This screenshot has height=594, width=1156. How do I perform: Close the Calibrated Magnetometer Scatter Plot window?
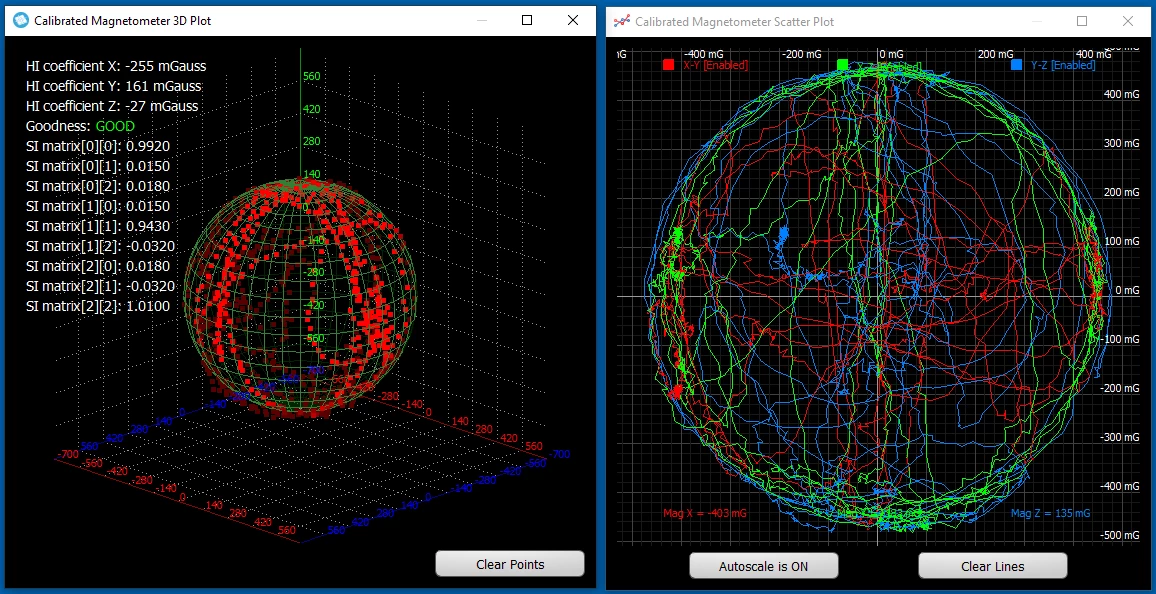click(1128, 21)
